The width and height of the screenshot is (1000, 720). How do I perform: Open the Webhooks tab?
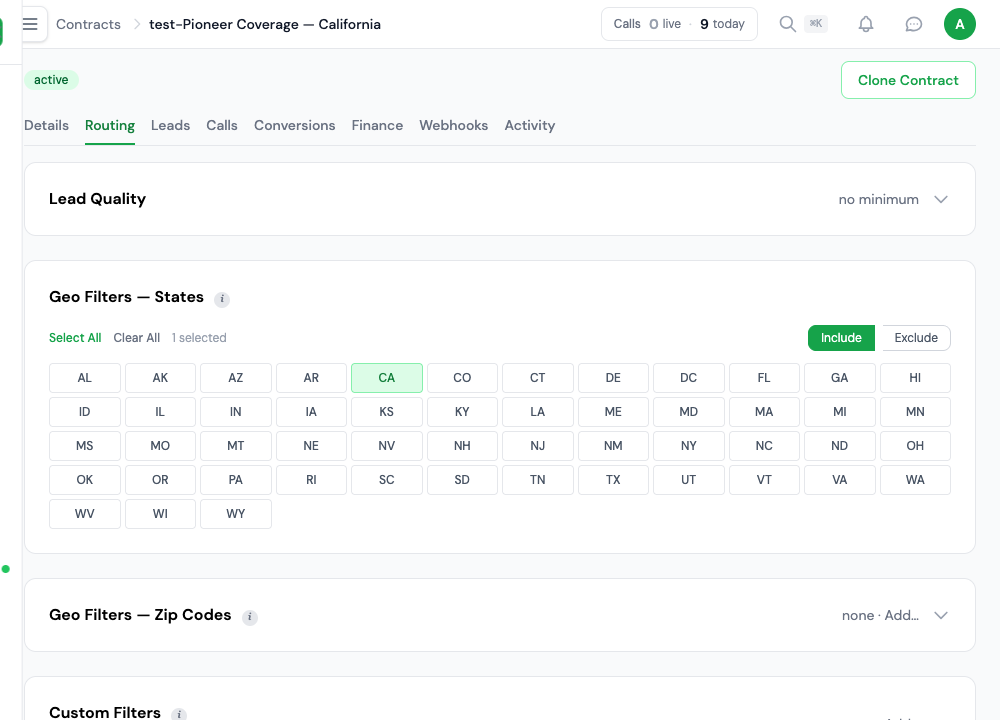(x=453, y=126)
